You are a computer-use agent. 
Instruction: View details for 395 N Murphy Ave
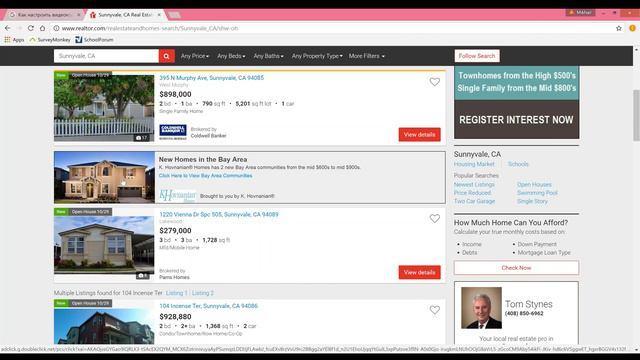[419, 135]
